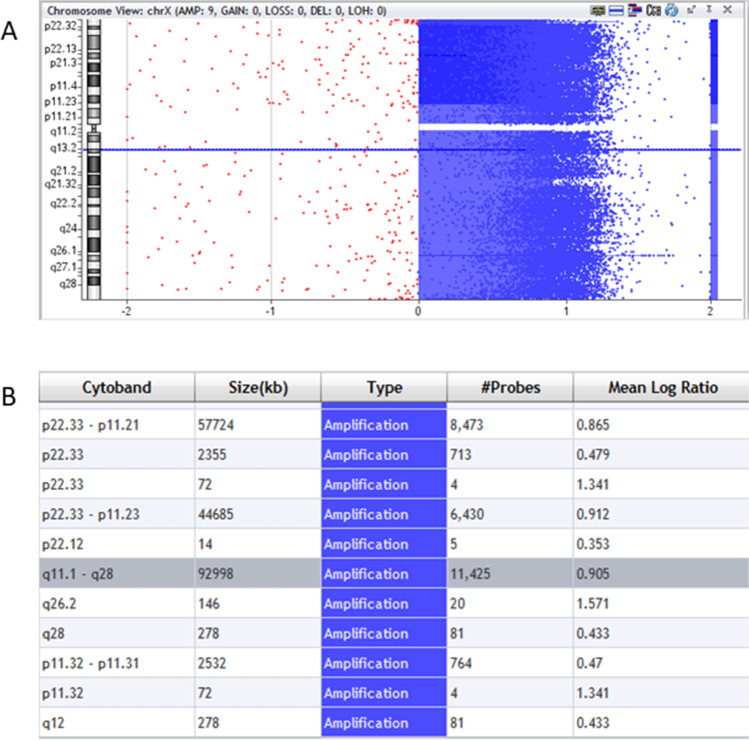Click the Mean Log Ratio column header
The width and height of the screenshot is (749, 740).
tap(662, 387)
